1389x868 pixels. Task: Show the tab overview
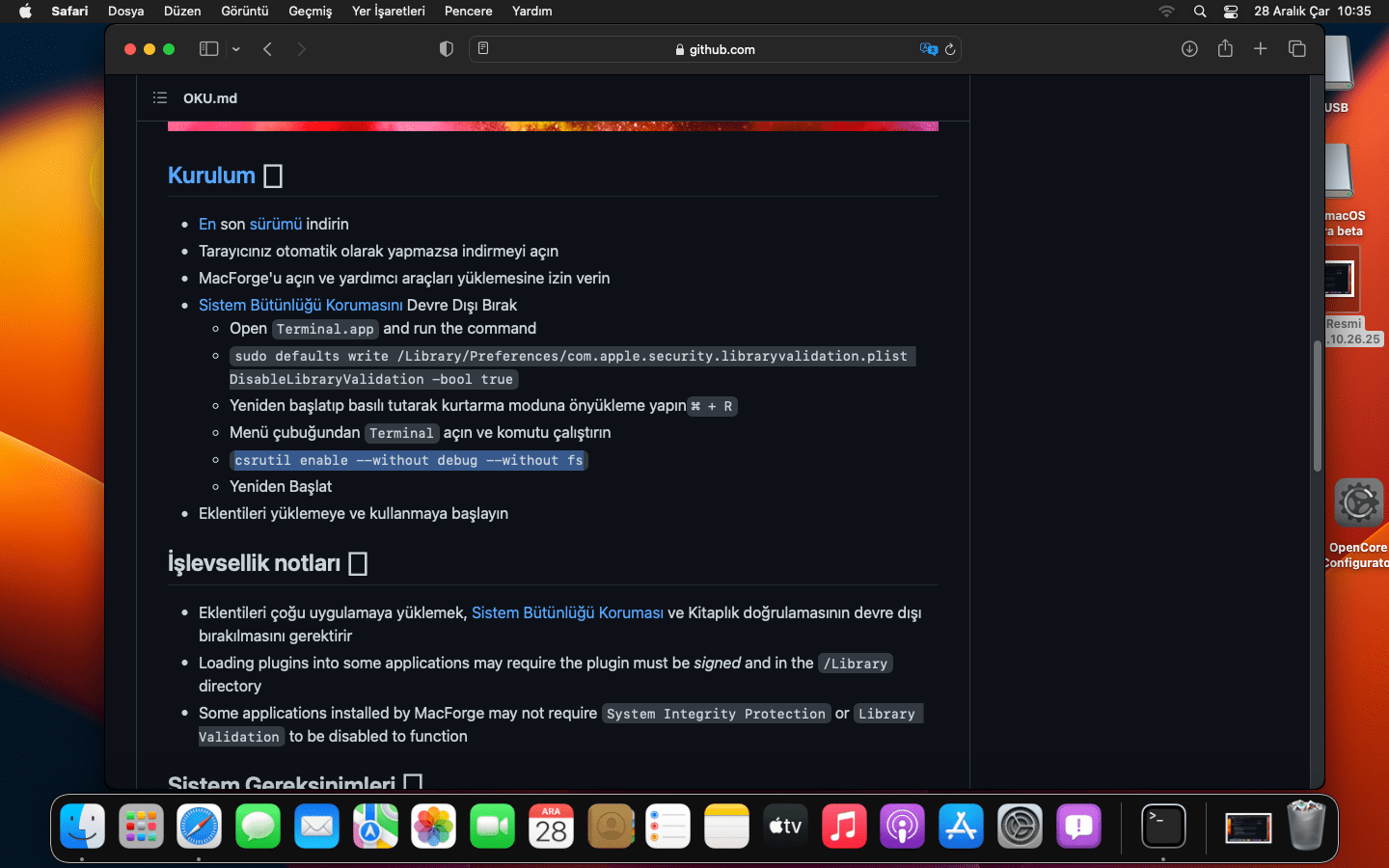(1296, 49)
